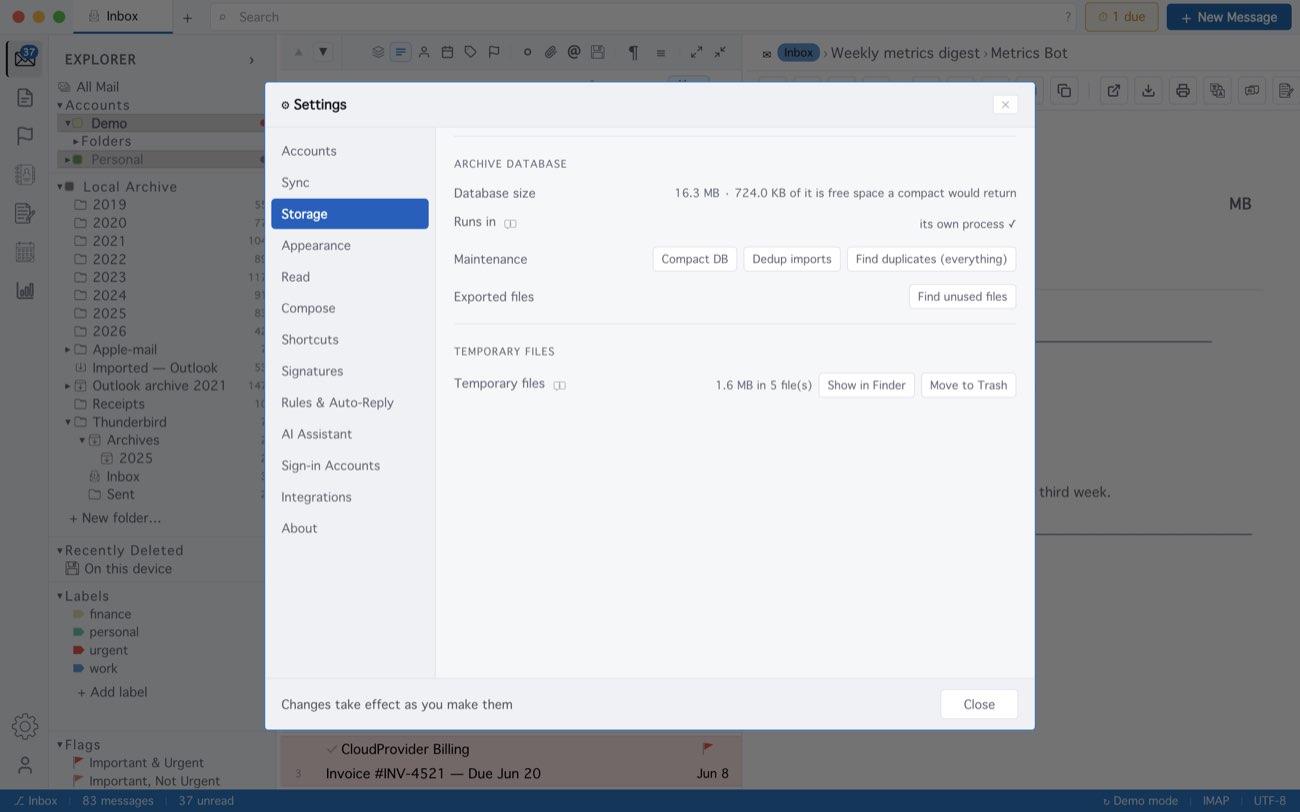Open the calendar grid icon in the activity bar
Image resolution: width=1300 pixels, height=812 pixels.
(25, 252)
